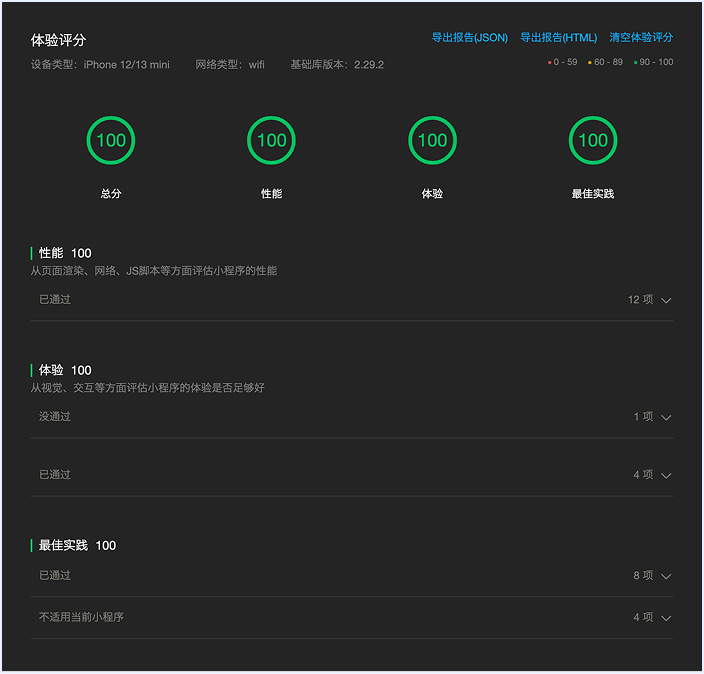Click the red 0 - 59 legend dot
This screenshot has width=704, height=674.
click(x=549, y=63)
